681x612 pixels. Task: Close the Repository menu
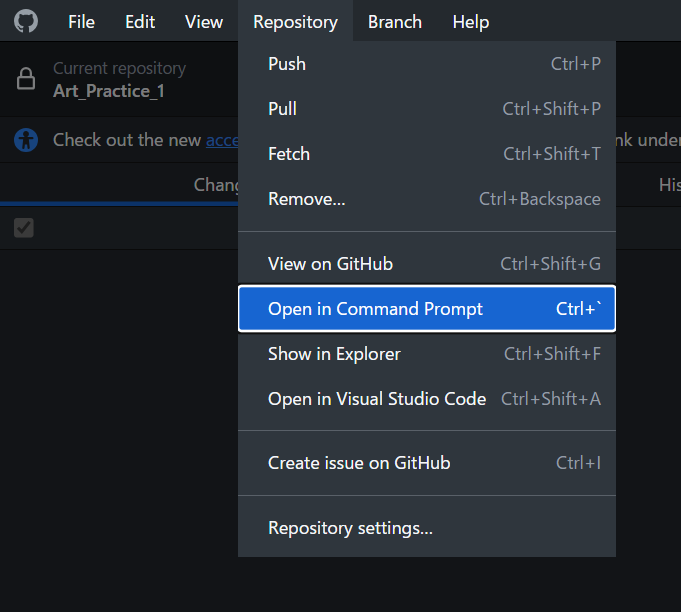tap(295, 21)
